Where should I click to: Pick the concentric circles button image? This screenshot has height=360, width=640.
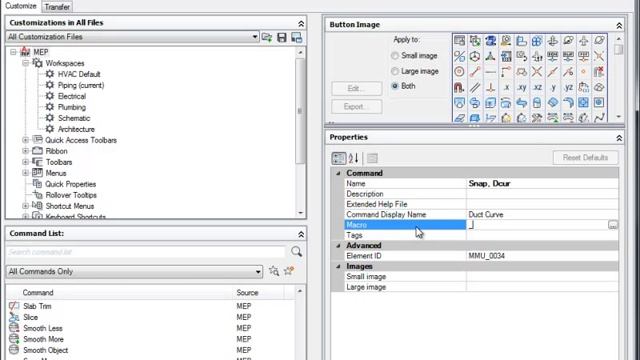(459, 72)
